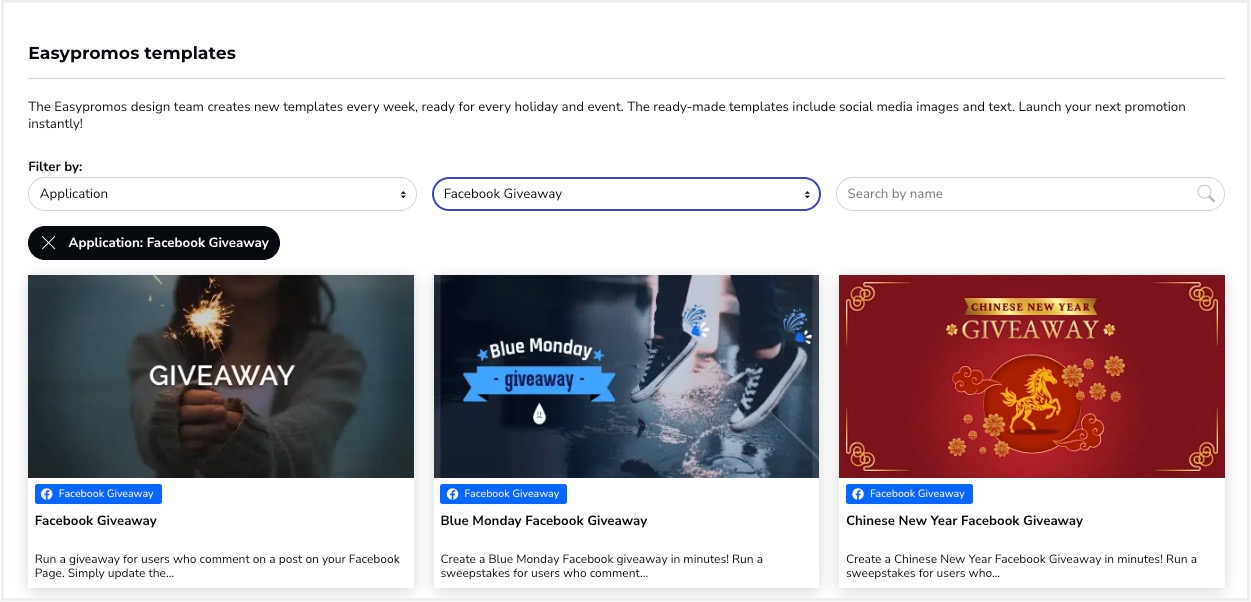Image resolution: width=1251 pixels, height=602 pixels.
Task: Focus the Search by name field
Action: tap(1015, 194)
